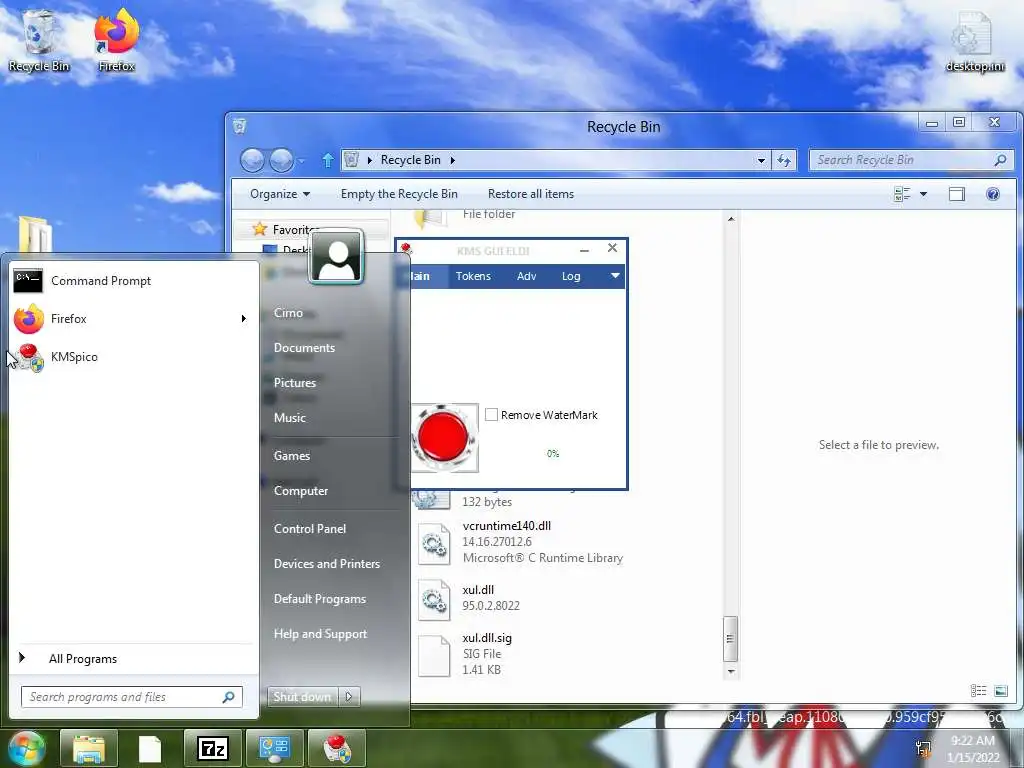Switch to large icons view in status bar
Viewport: 1024px width, 768px height.
coord(1000,690)
